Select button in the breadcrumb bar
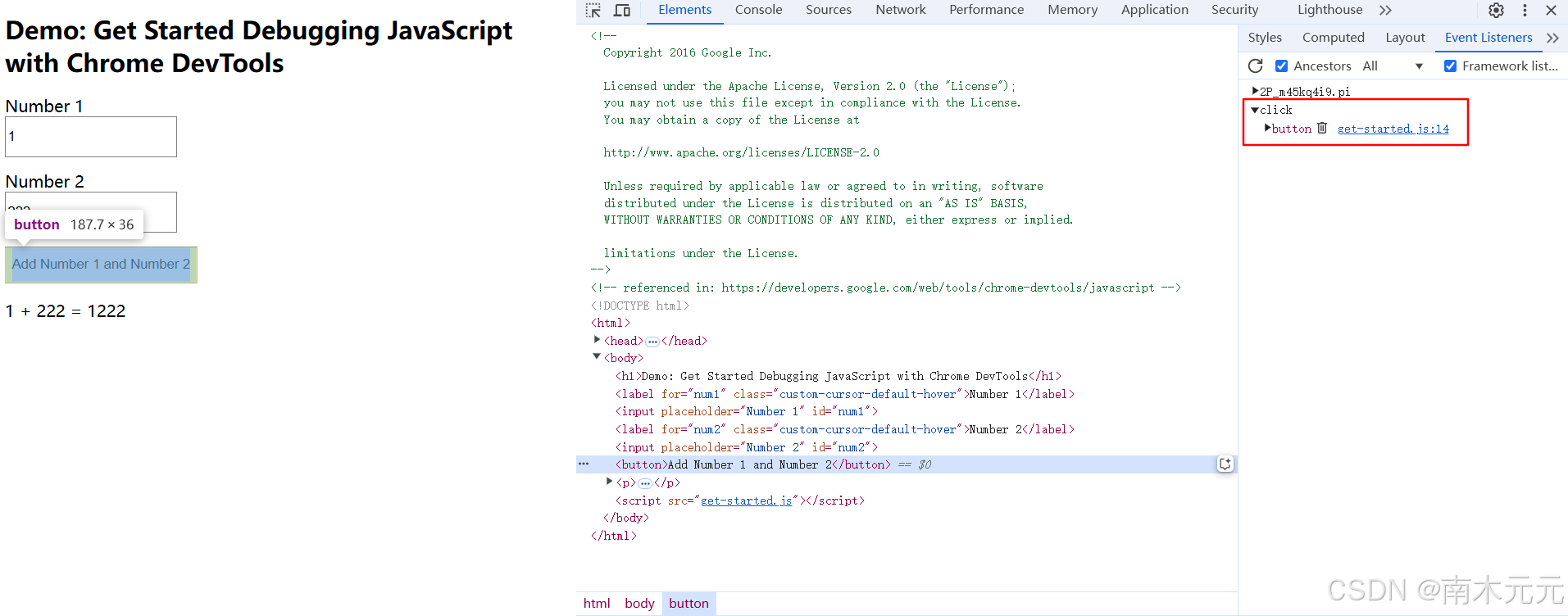1568x616 pixels. click(x=689, y=604)
